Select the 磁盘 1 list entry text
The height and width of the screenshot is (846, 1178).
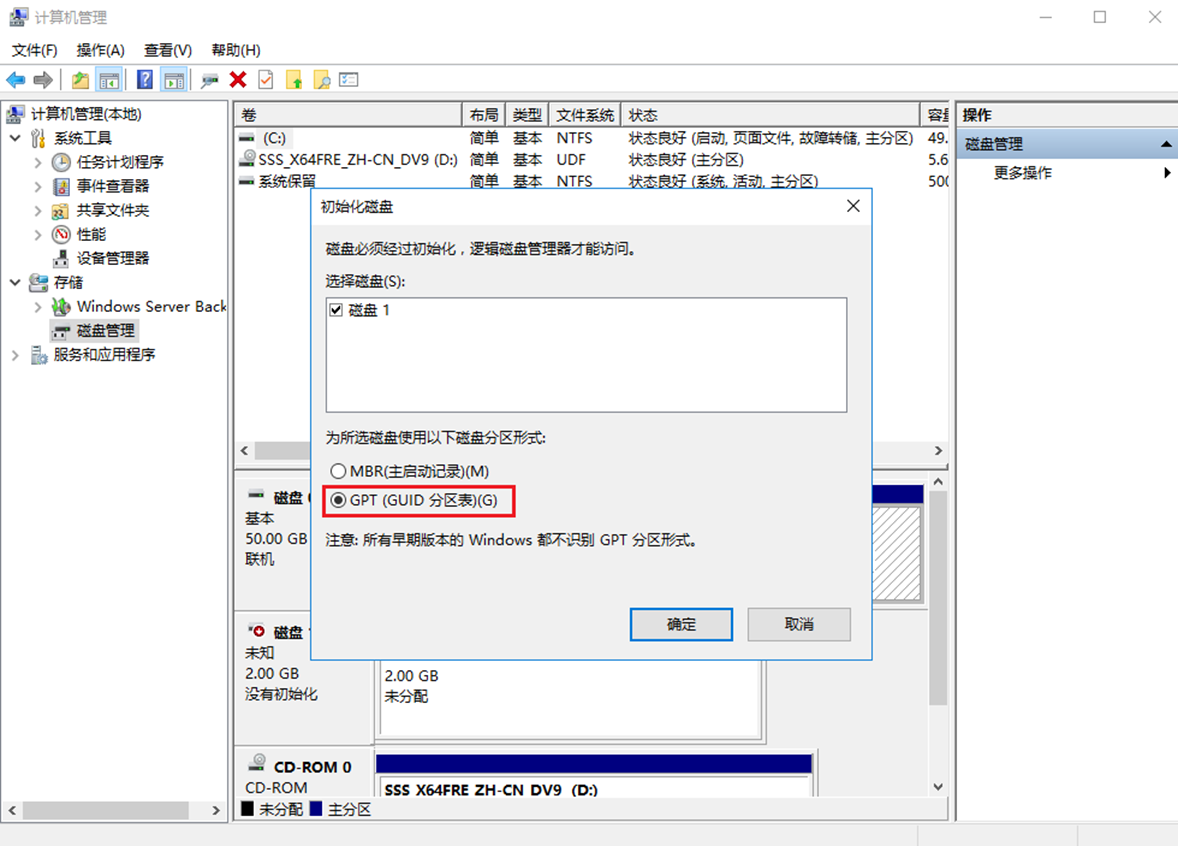point(369,310)
